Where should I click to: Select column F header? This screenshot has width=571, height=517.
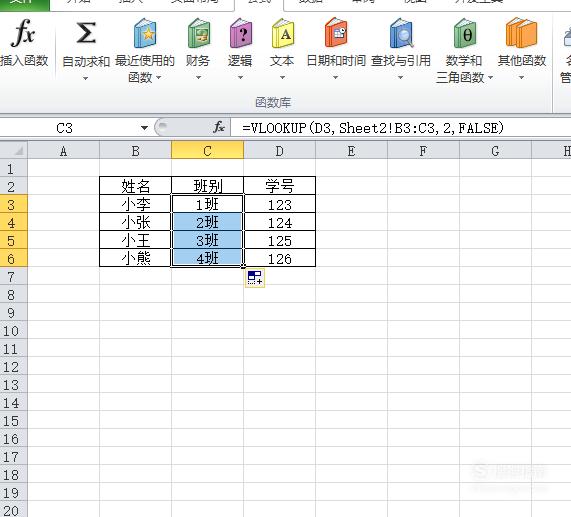423,150
